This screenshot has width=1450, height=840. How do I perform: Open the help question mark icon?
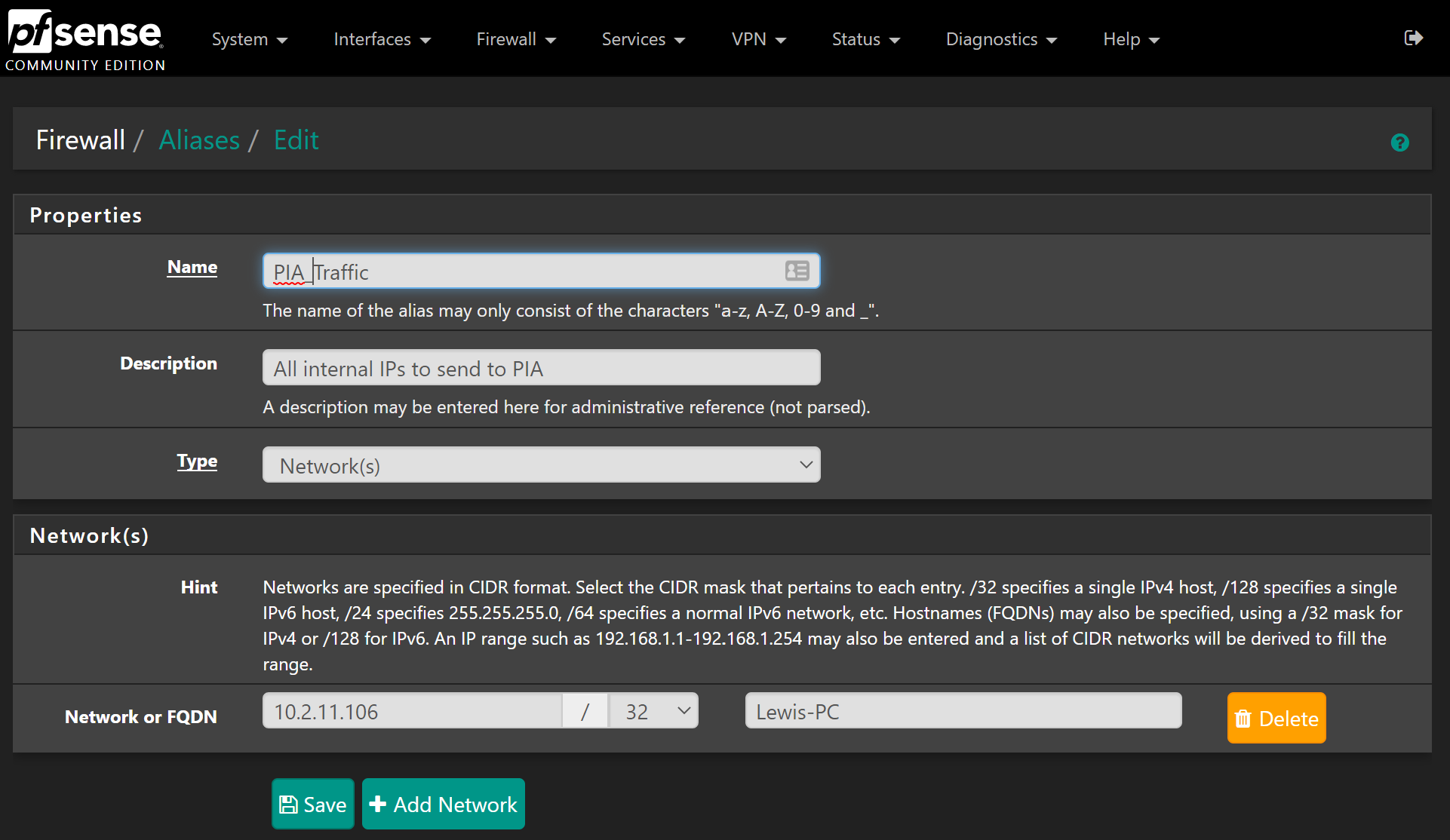tap(1399, 143)
